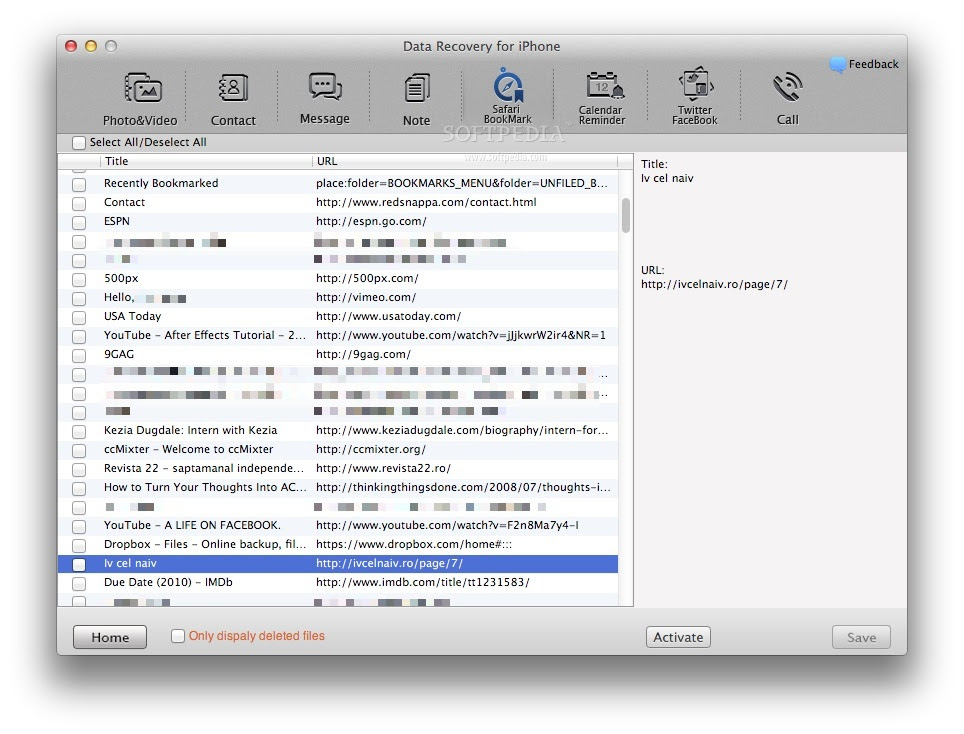Click the bookmark list vertical scrollbar
Screen dimensions: 964x734
click(x=626, y=216)
